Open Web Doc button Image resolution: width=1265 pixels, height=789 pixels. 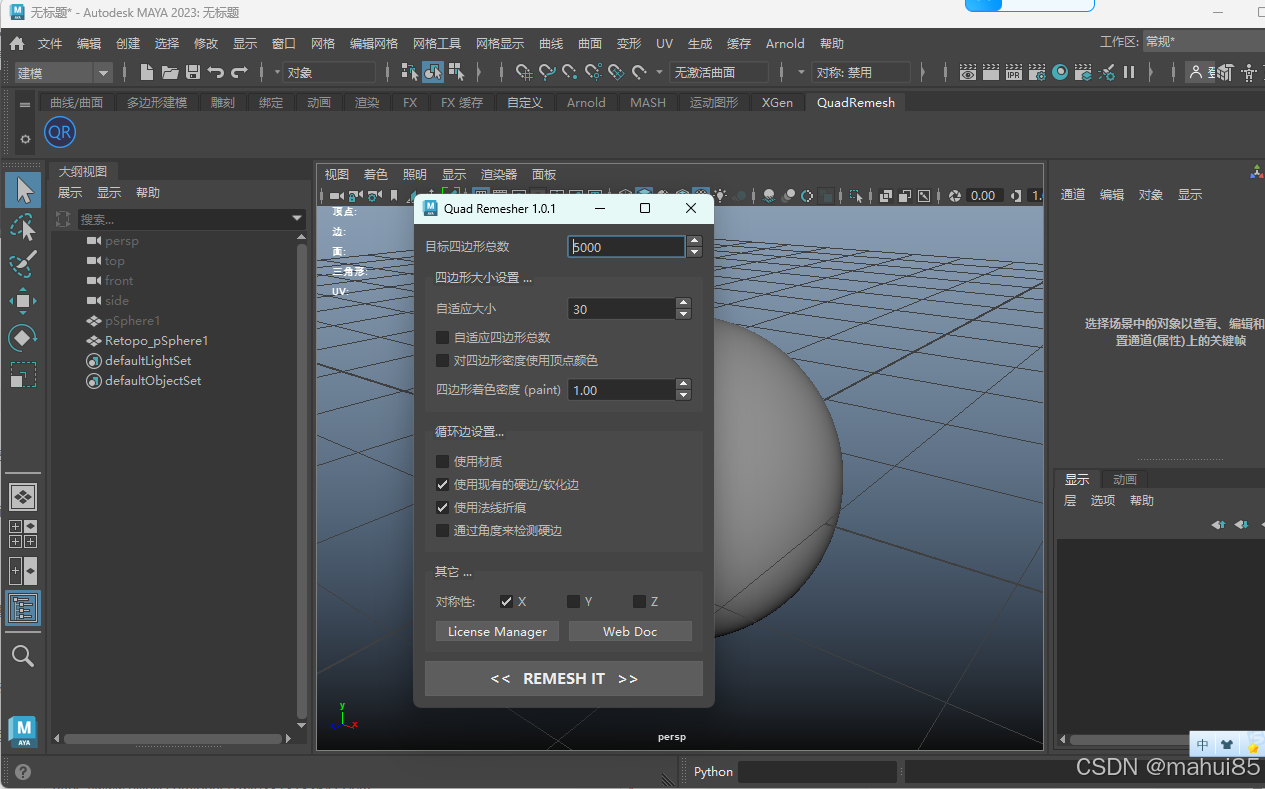coord(630,631)
